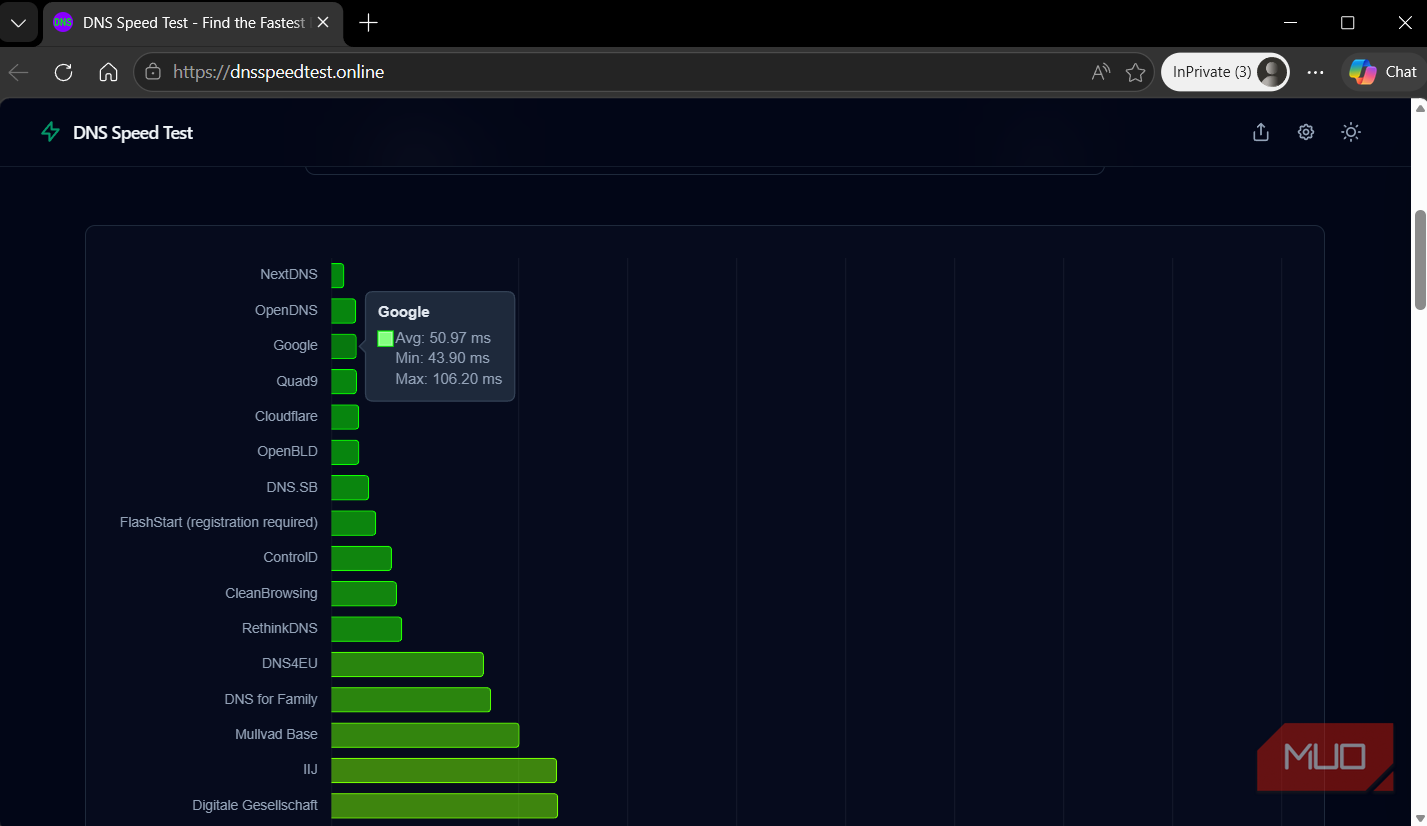Select the DNS Speed Test browser tab
Screen dimensions: 1427x826
[x=192, y=23]
